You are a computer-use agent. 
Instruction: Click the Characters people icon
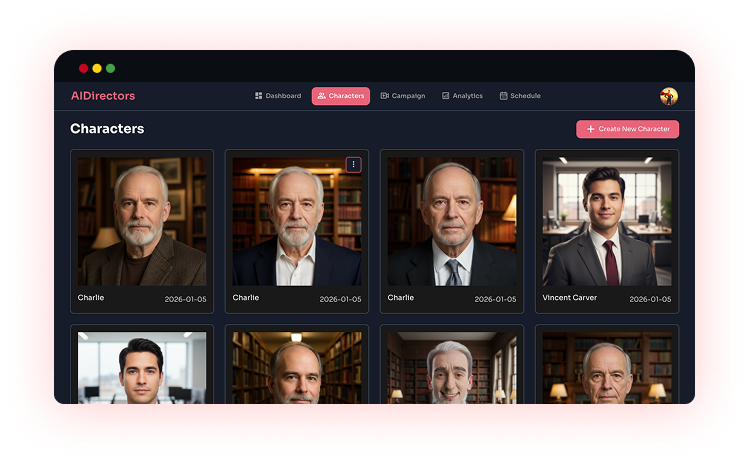(322, 96)
